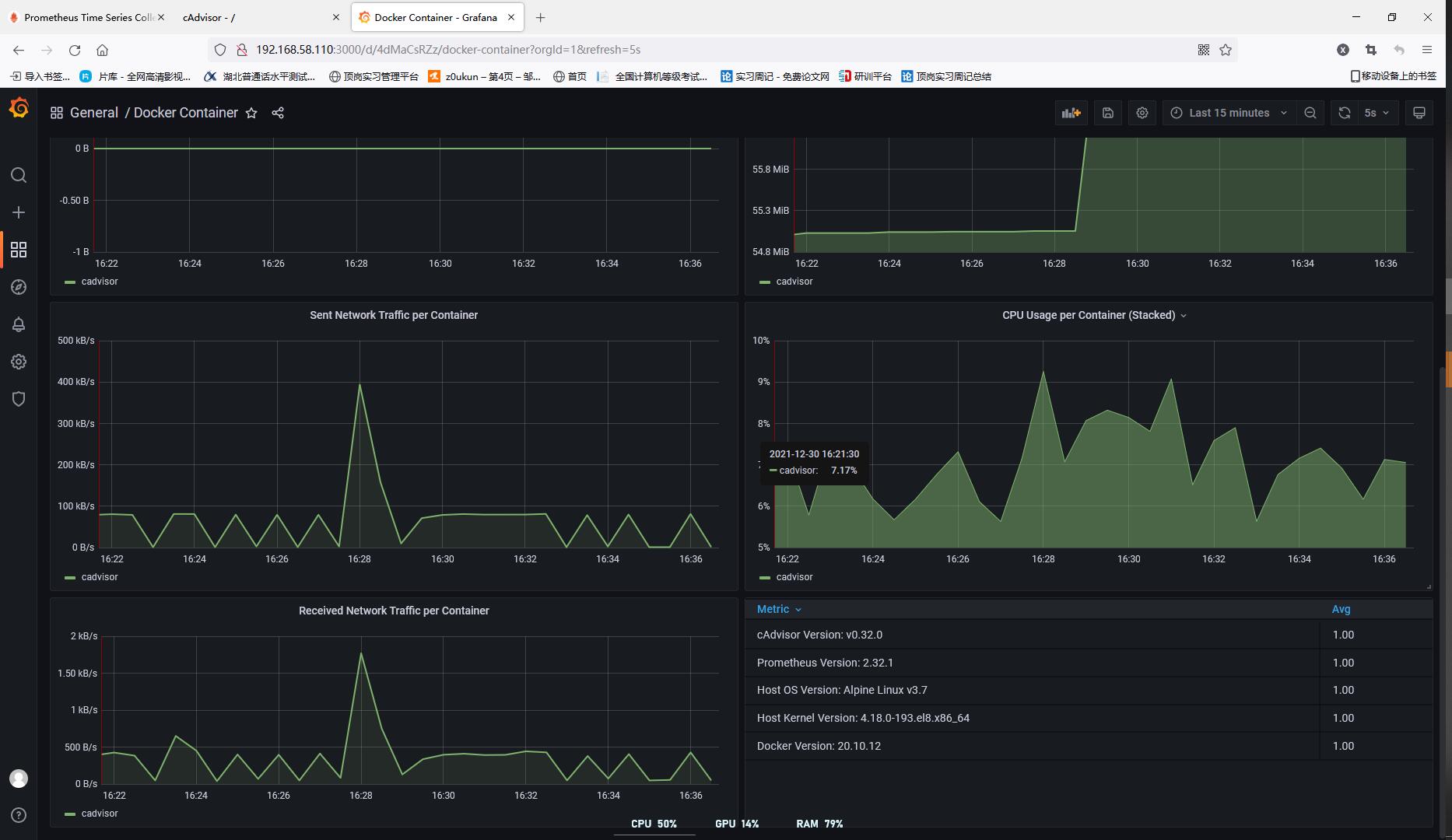Open the Help question mark icon

click(x=19, y=815)
